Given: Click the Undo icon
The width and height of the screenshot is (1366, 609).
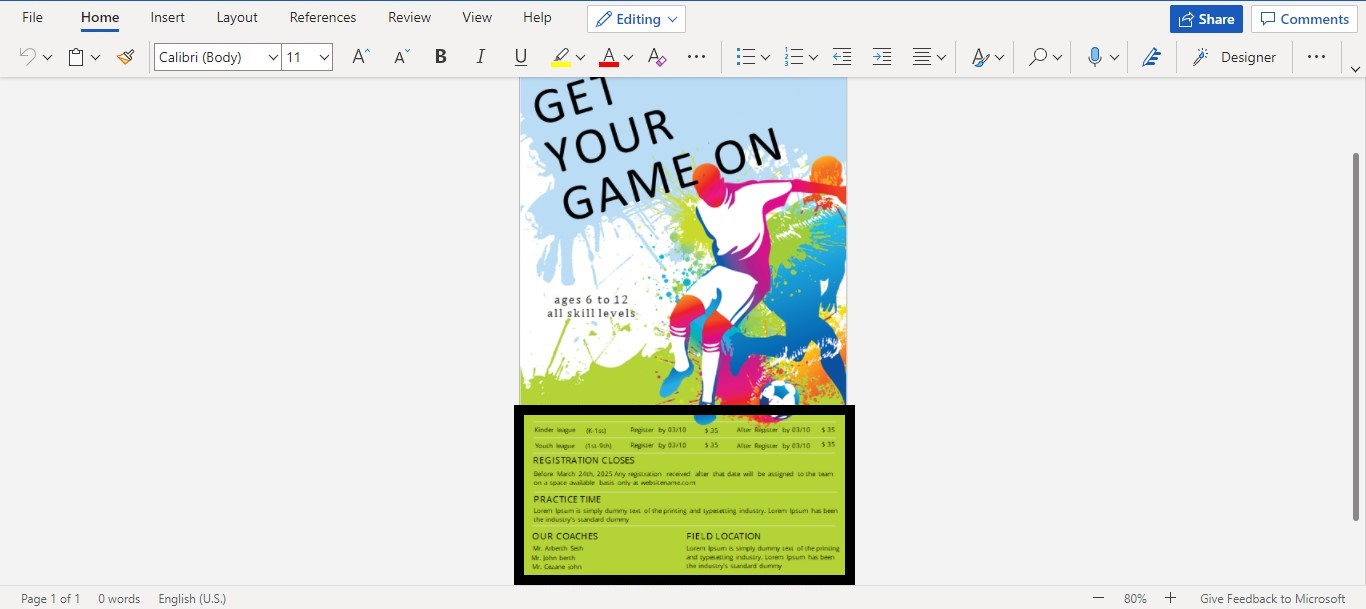Looking at the screenshot, I should pos(26,57).
